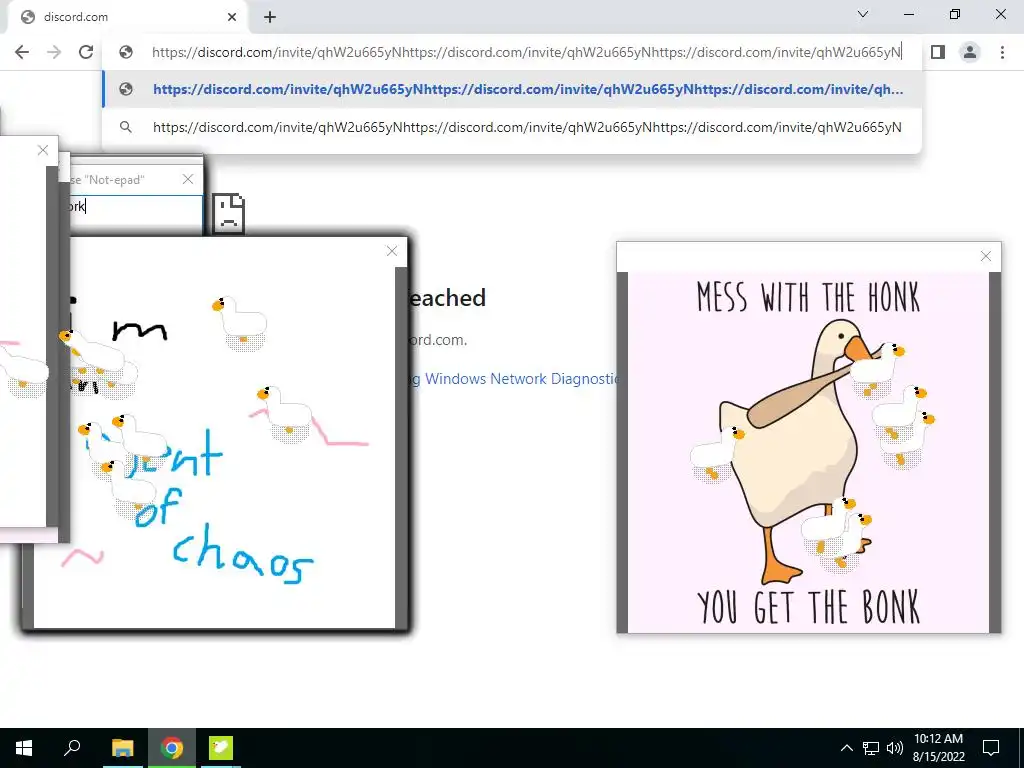Click the magnifier icon in the suggestion row

pyautogui.click(x=126, y=127)
